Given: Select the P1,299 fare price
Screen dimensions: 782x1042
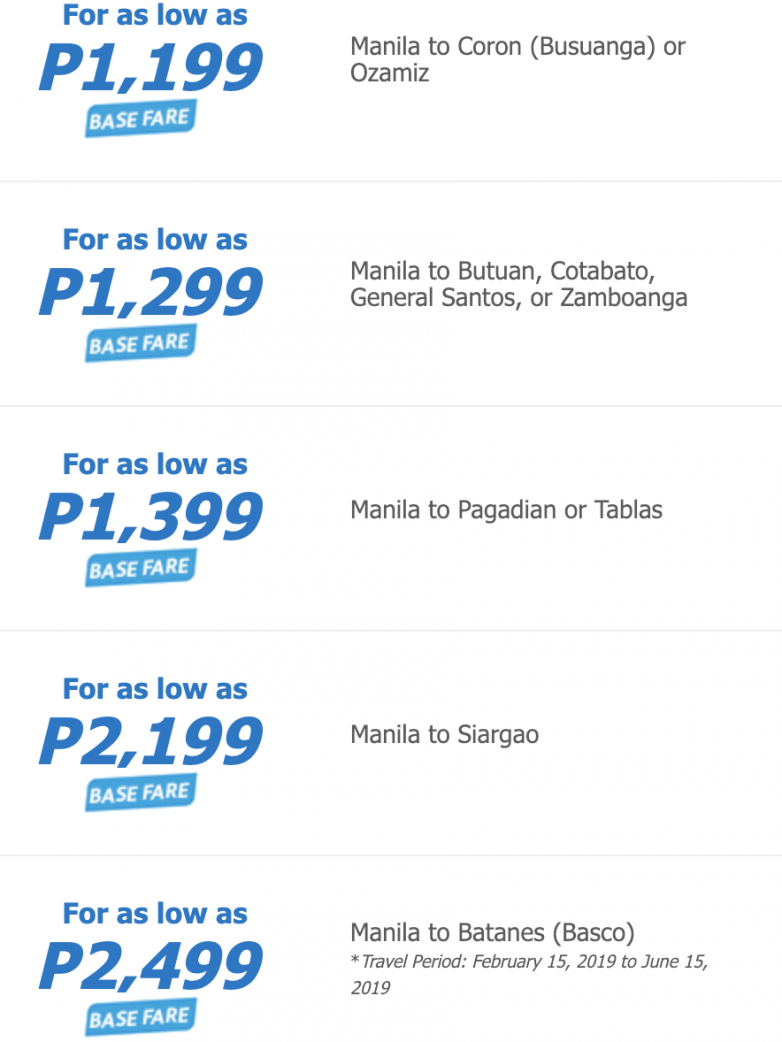Looking at the screenshot, I should coord(151,291).
